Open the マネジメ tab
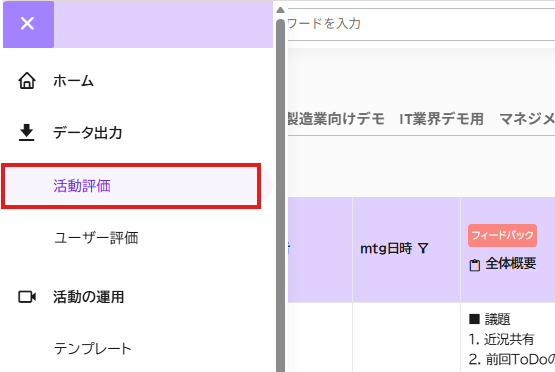Image resolution: width=555 pixels, height=372 pixels. (x=527, y=119)
